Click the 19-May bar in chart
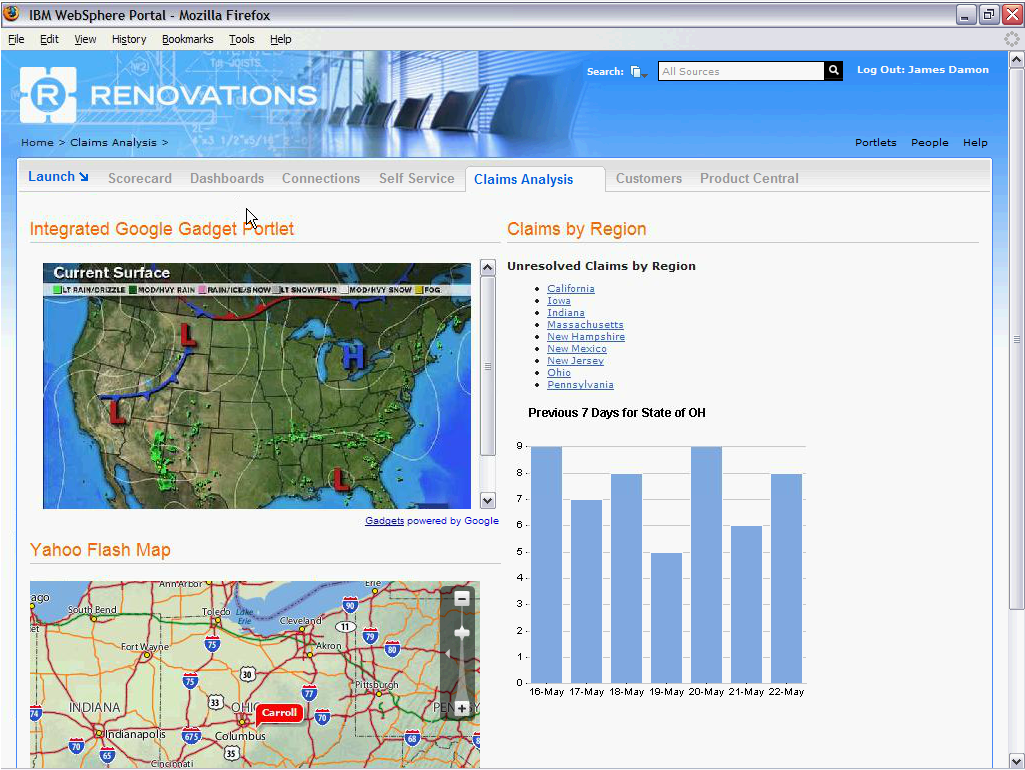This screenshot has height=770, width=1025. [666, 618]
